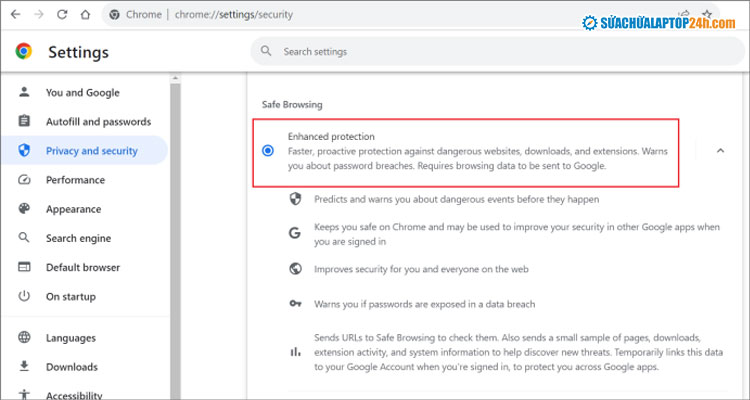Click the On startup power icon
Image resolution: width=750 pixels, height=400 pixels.
[x=24, y=296]
